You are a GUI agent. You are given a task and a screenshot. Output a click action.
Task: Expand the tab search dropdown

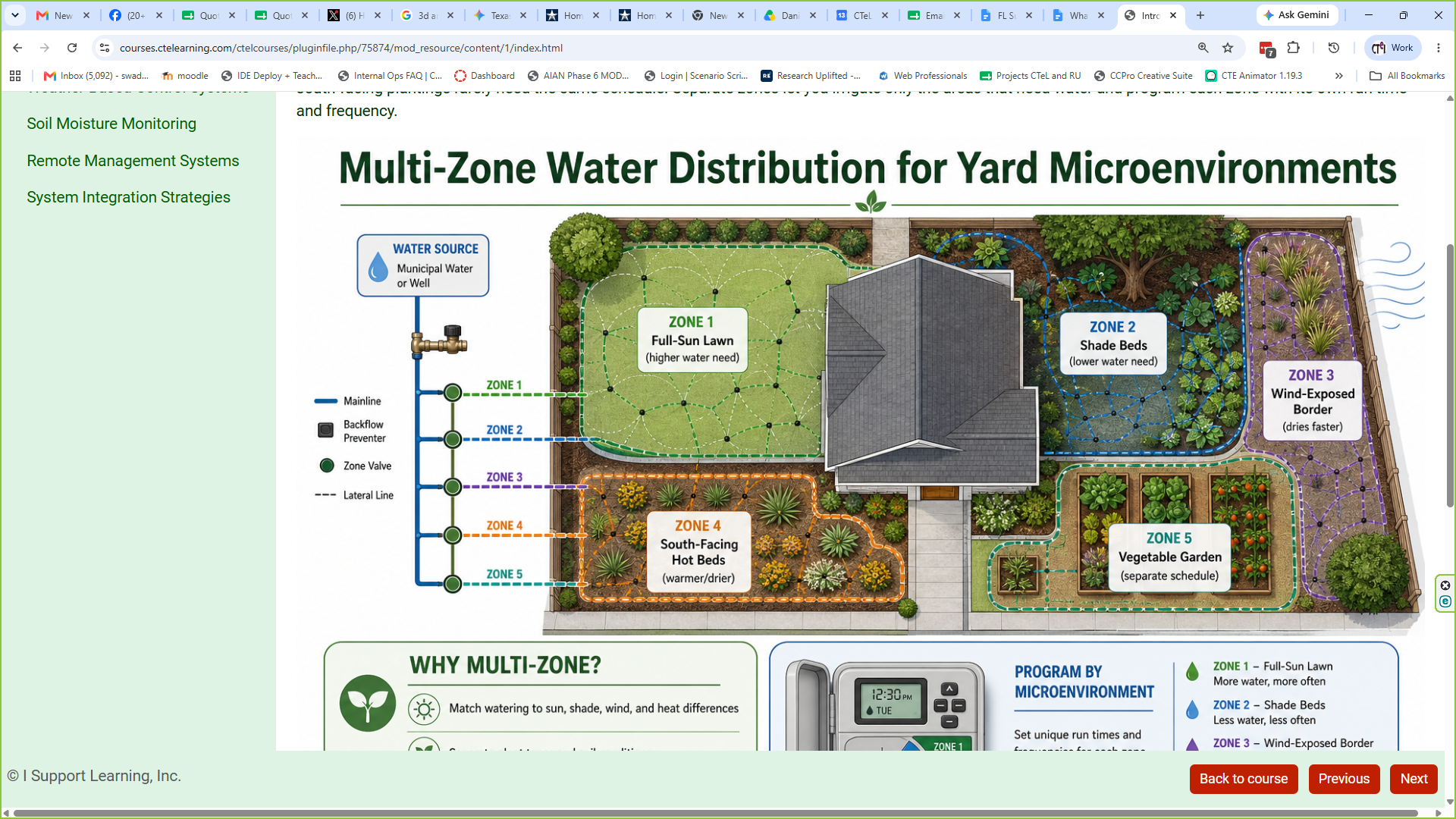point(15,15)
